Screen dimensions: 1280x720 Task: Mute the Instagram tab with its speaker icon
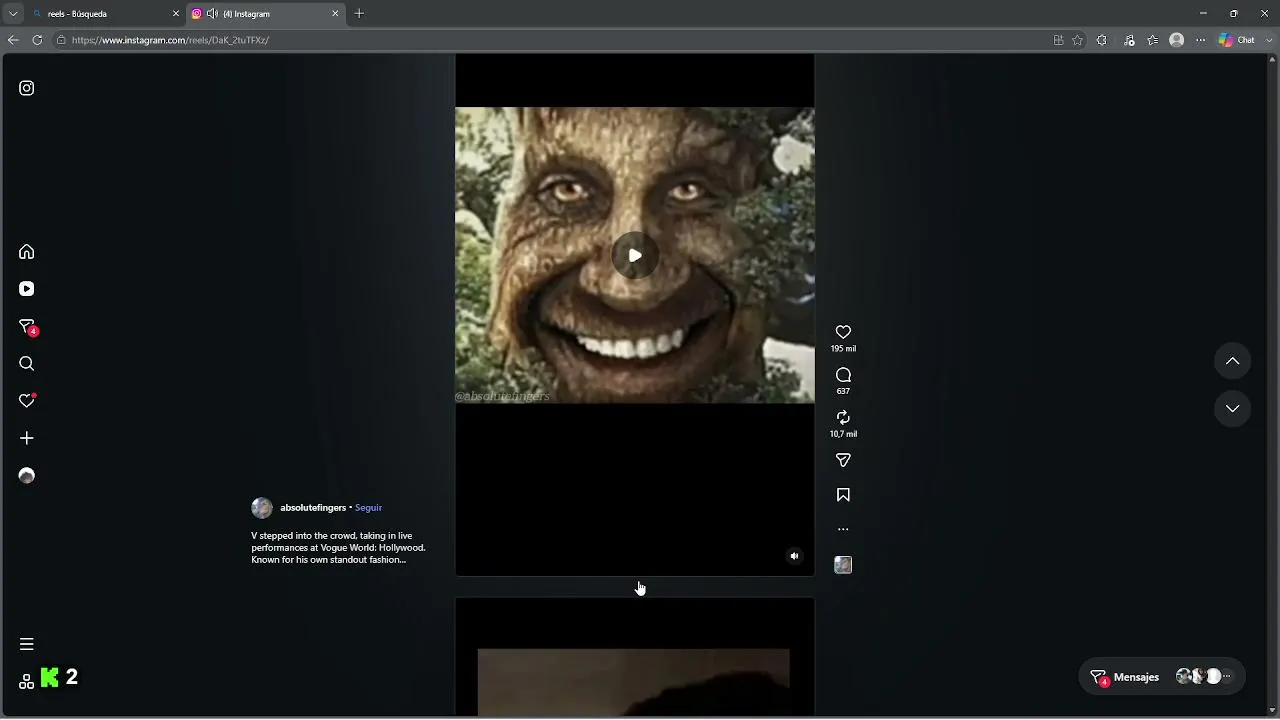[x=212, y=14]
